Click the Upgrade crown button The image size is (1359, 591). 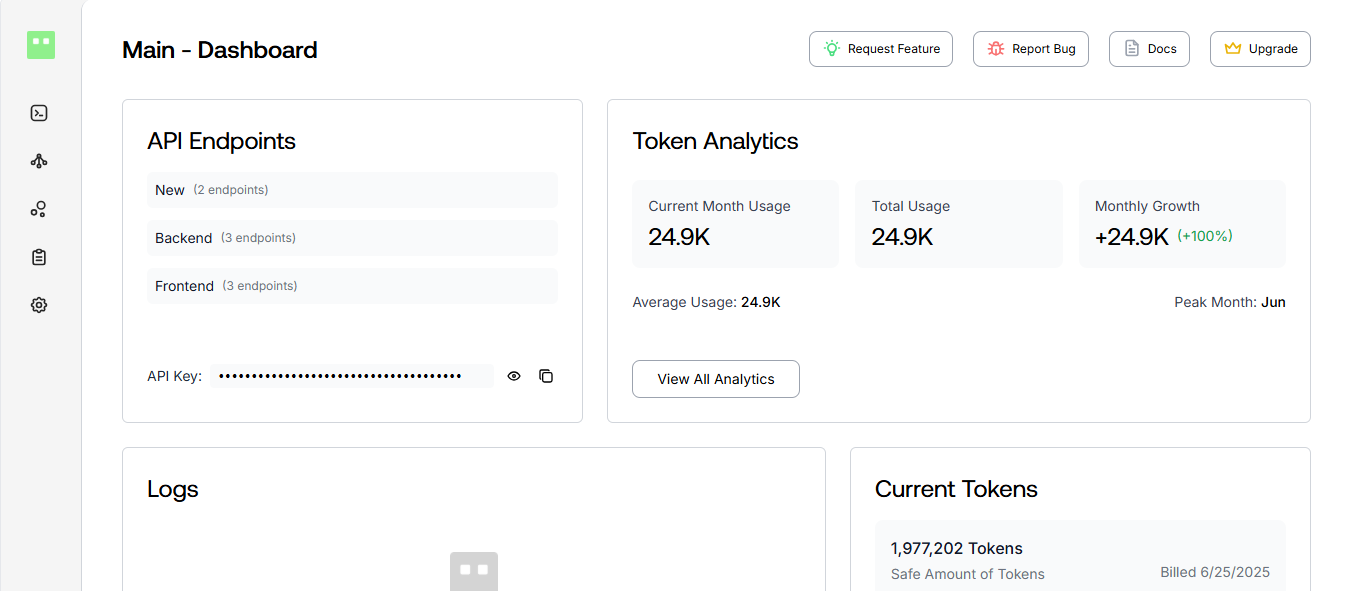[x=1260, y=49]
